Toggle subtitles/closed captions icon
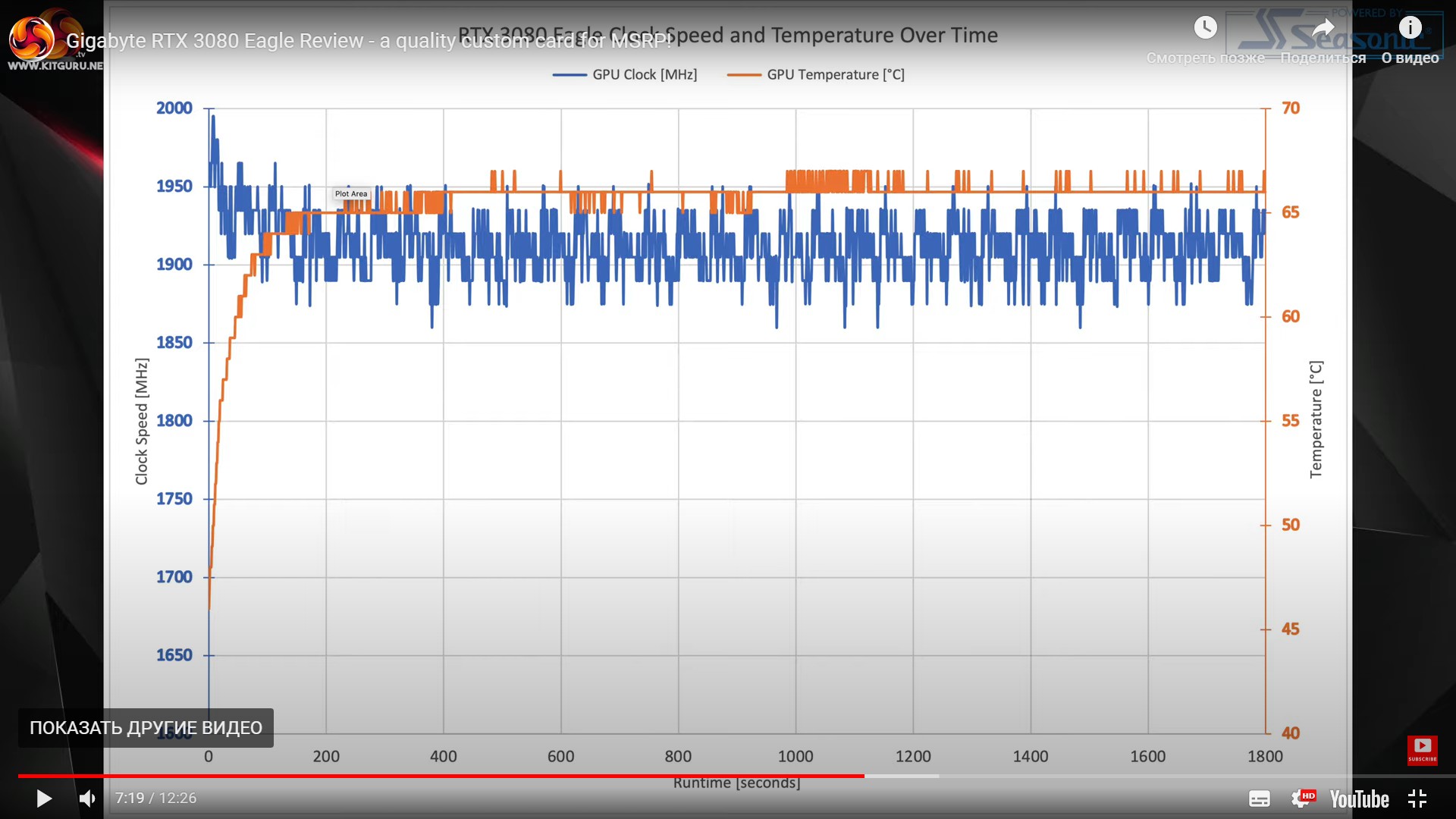Screen dimensions: 1456x819 pos(1259,799)
